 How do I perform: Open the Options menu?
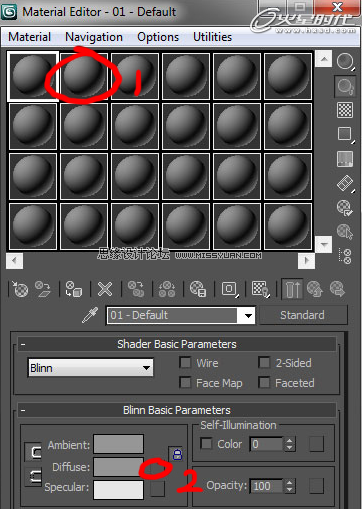tap(158, 37)
